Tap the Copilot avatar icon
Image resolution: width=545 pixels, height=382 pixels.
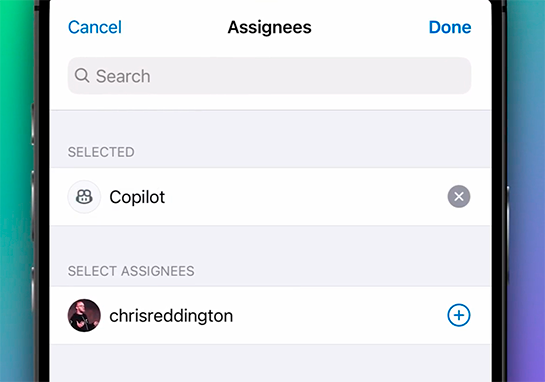coord(84,197)
